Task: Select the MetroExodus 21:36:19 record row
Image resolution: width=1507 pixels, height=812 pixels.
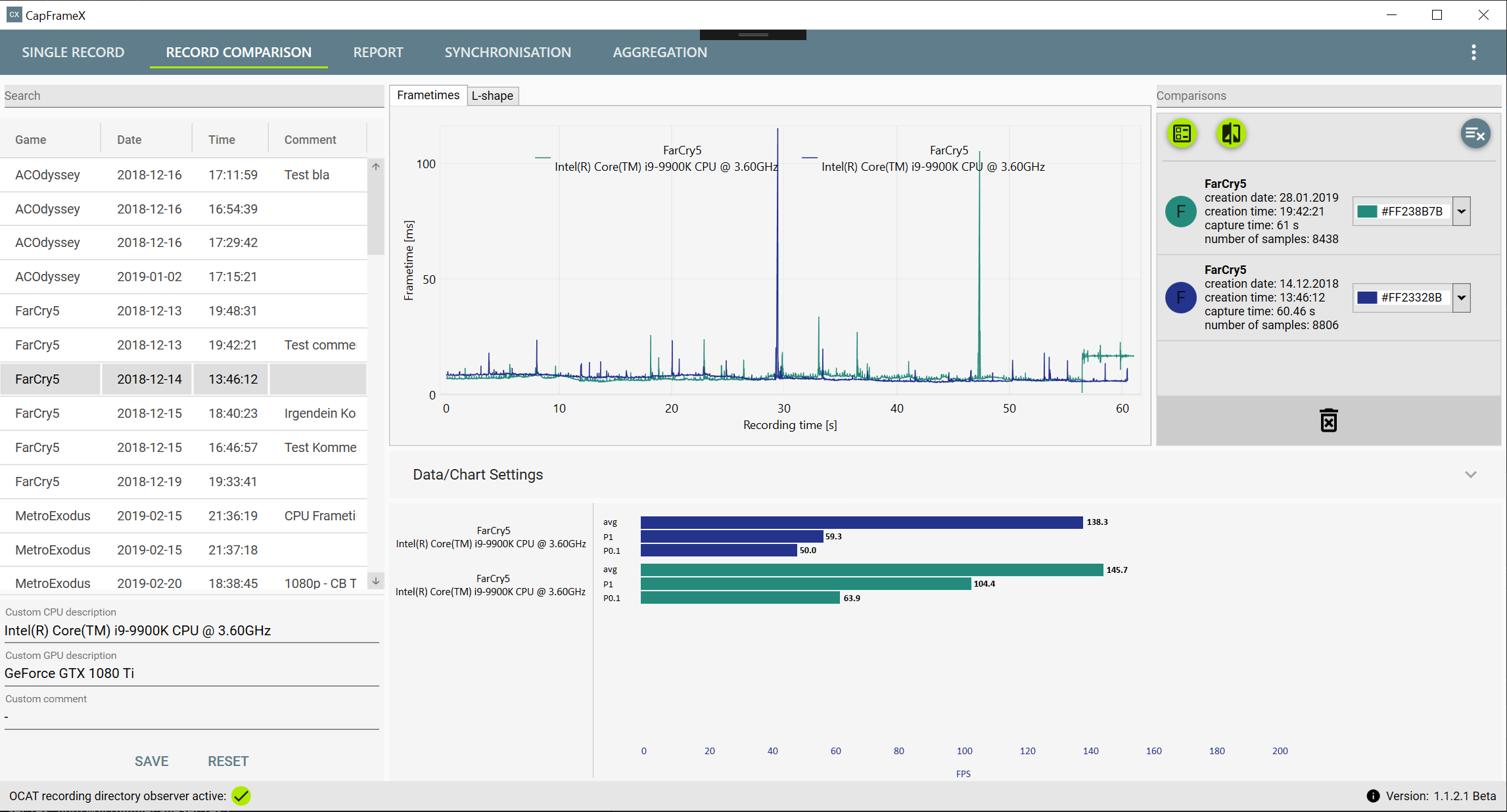Action: tap(184, 516)
